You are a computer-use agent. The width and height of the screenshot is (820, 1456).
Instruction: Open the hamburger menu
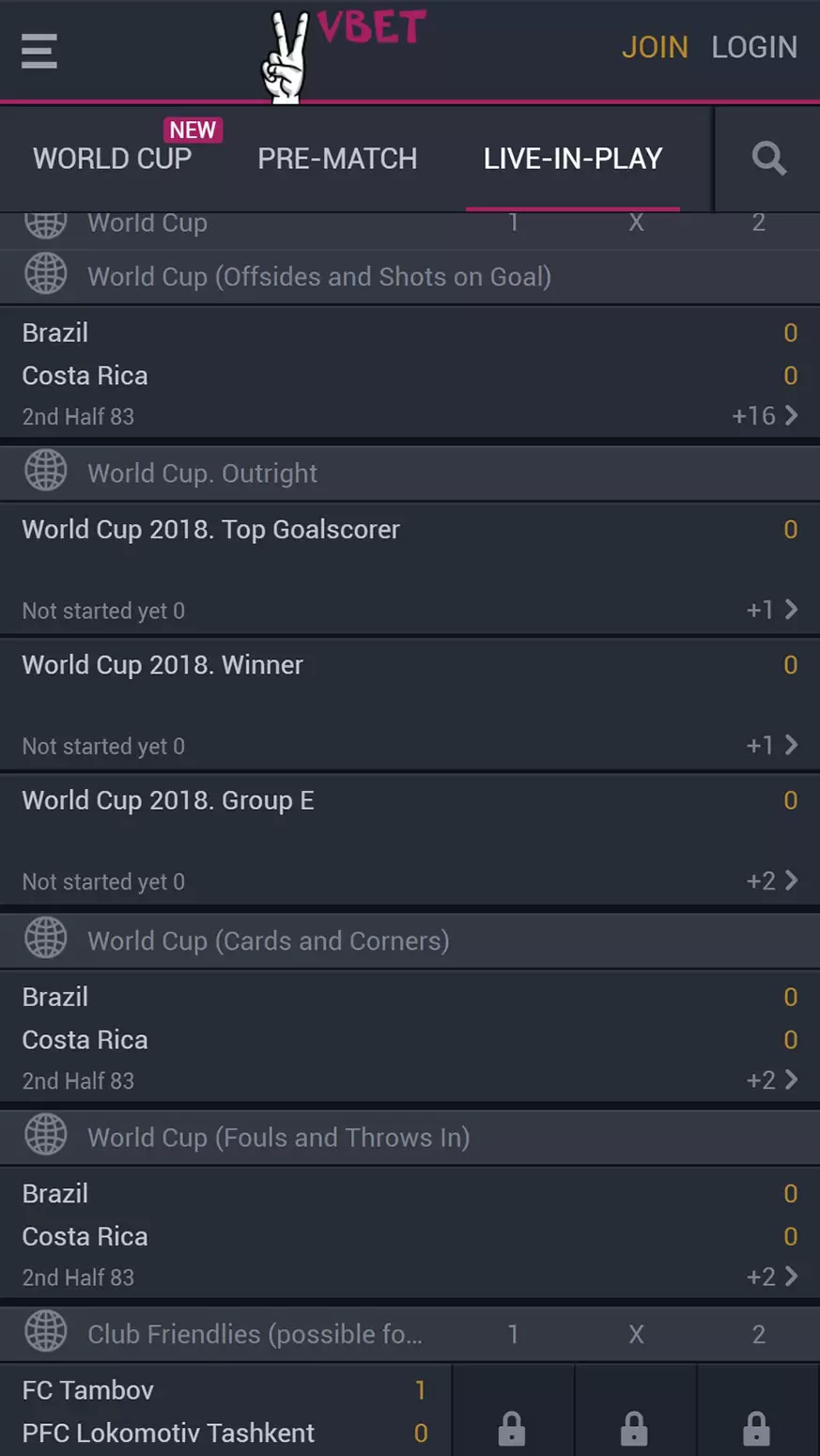[x=39, y=51]
